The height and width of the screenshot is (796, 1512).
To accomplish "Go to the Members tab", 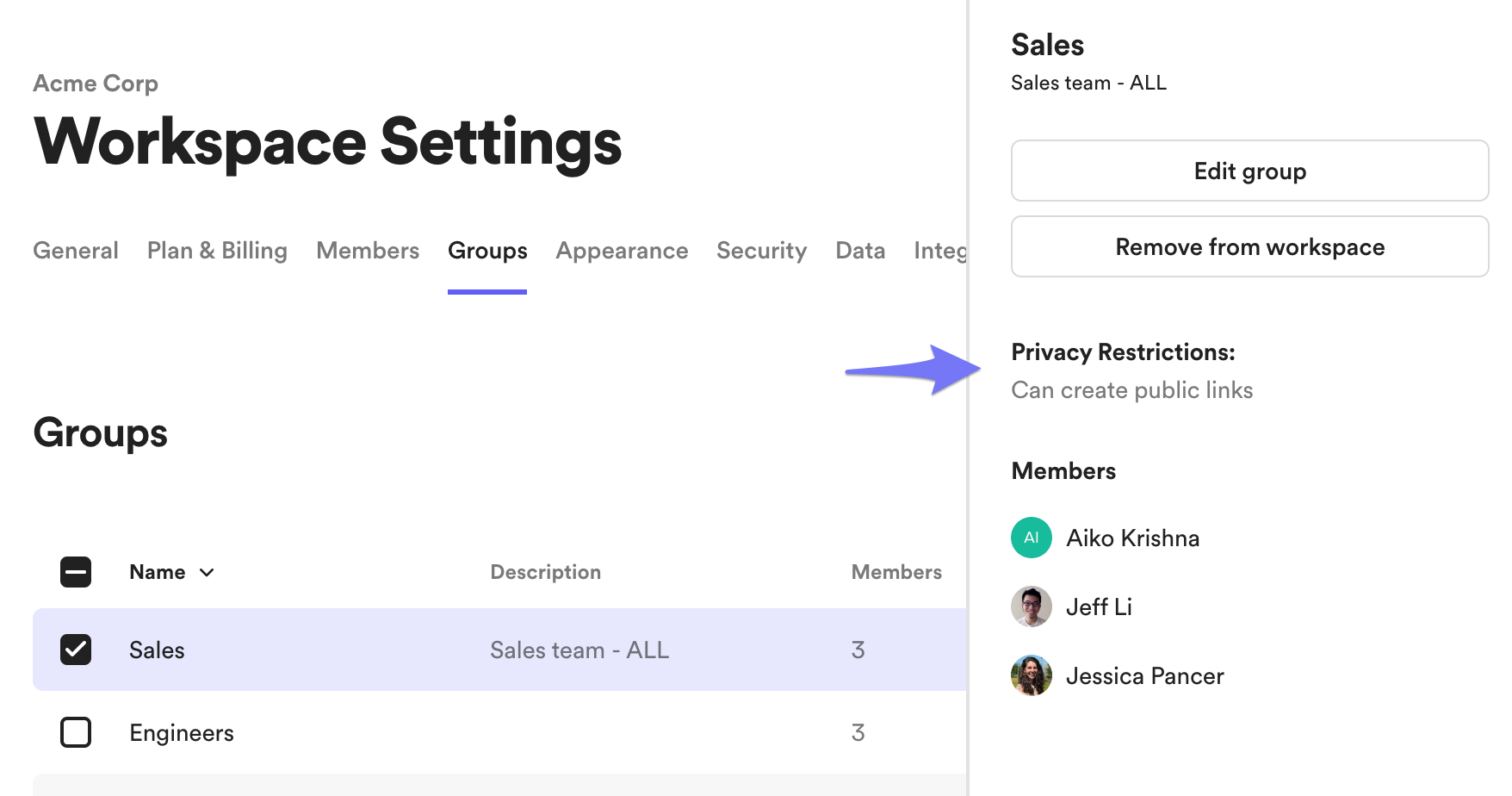I will pos(368,251).
